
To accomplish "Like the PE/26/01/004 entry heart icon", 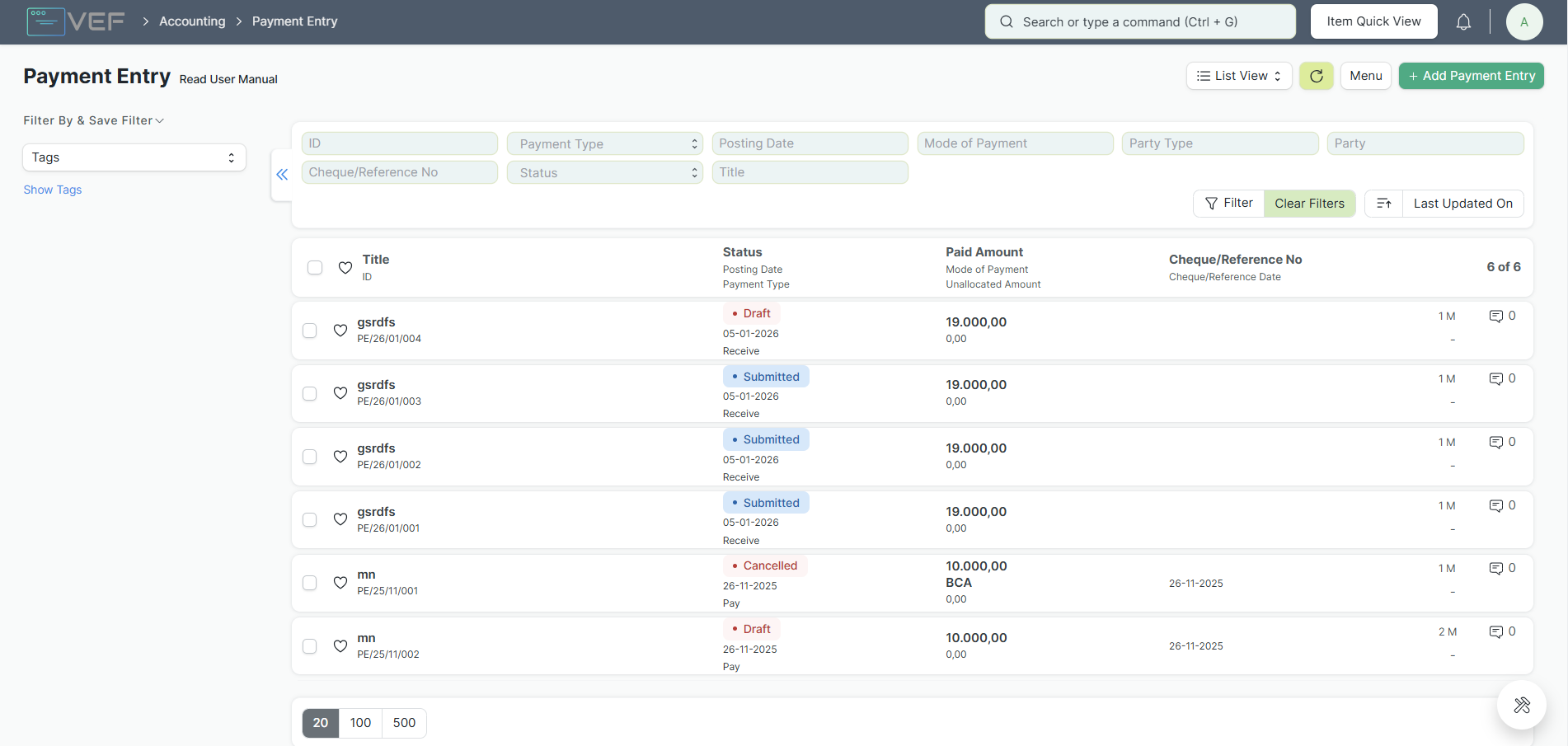I will 340,331.
